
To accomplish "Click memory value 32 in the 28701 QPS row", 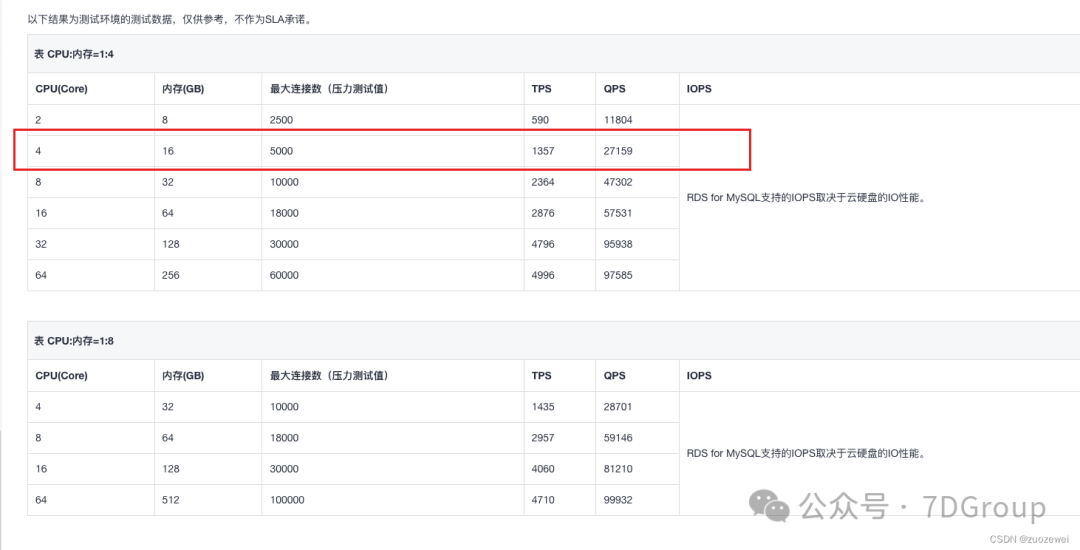I will (x=168, y=407).
